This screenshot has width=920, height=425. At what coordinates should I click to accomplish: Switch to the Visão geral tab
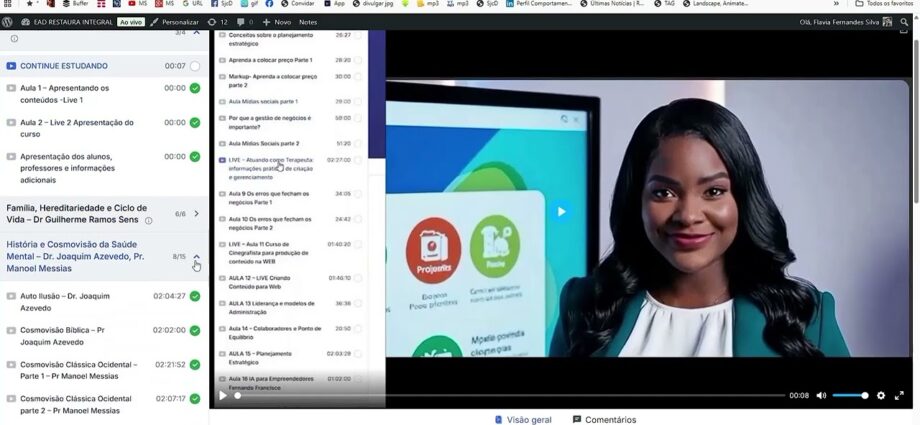pos(522,419)
